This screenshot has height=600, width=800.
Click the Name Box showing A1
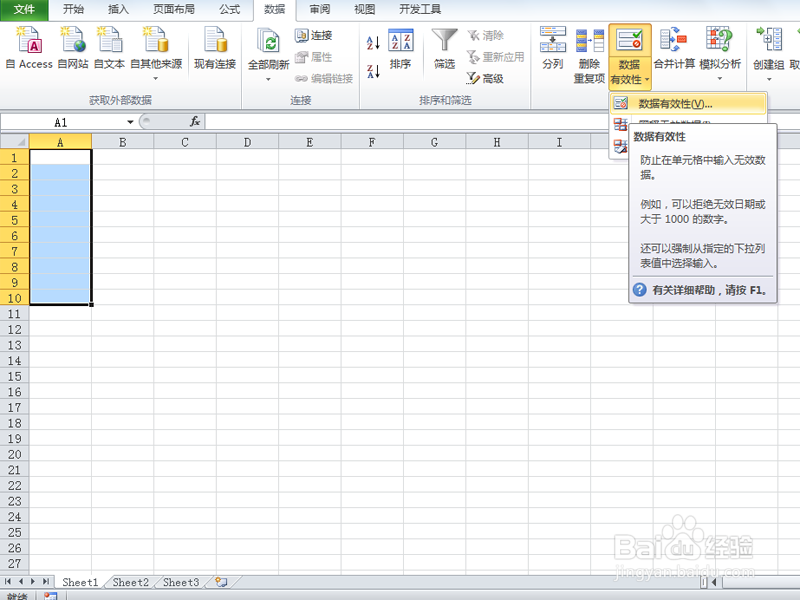[63, 122]
